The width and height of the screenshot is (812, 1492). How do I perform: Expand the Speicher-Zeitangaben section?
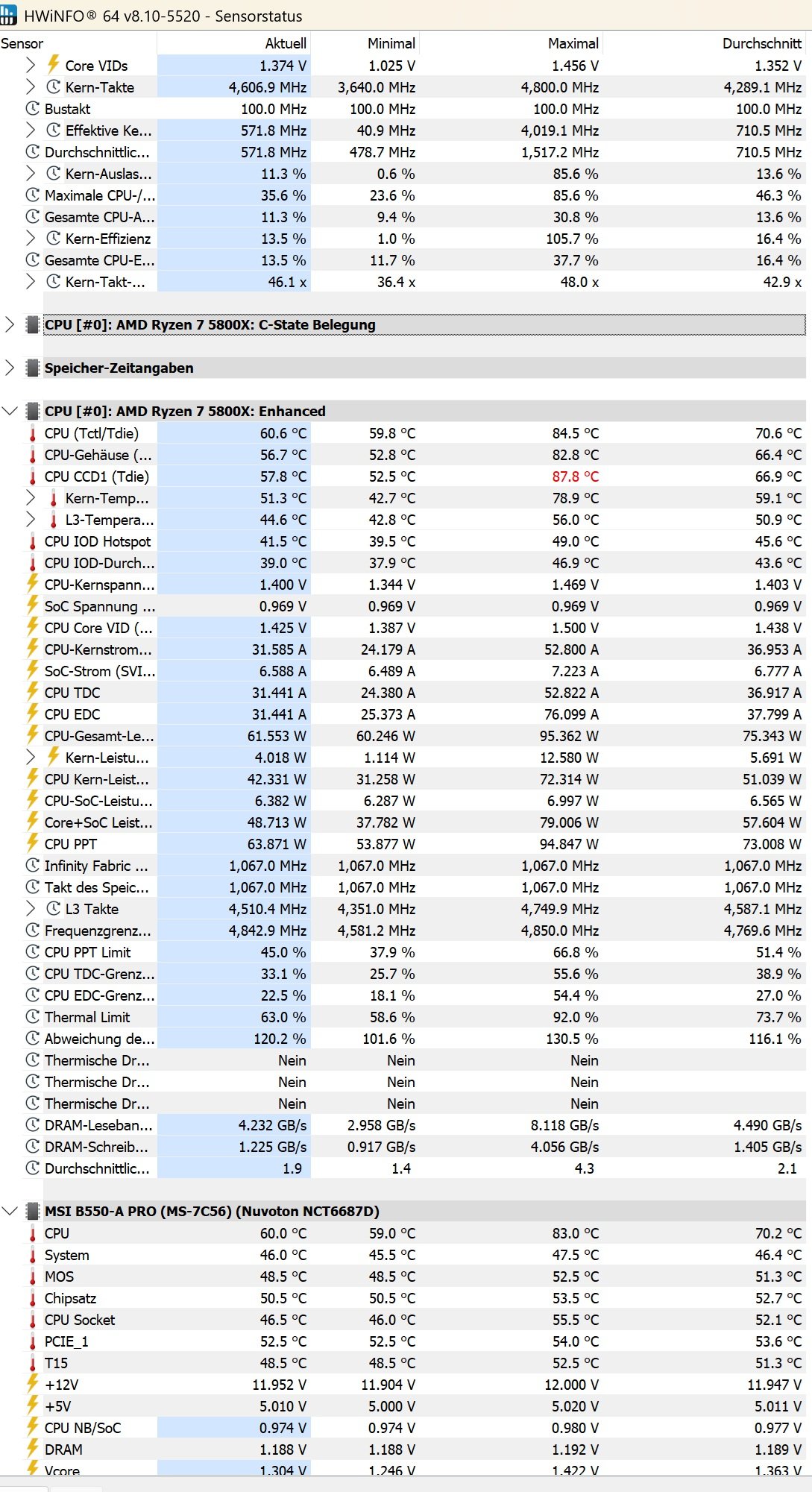(10, 368)
